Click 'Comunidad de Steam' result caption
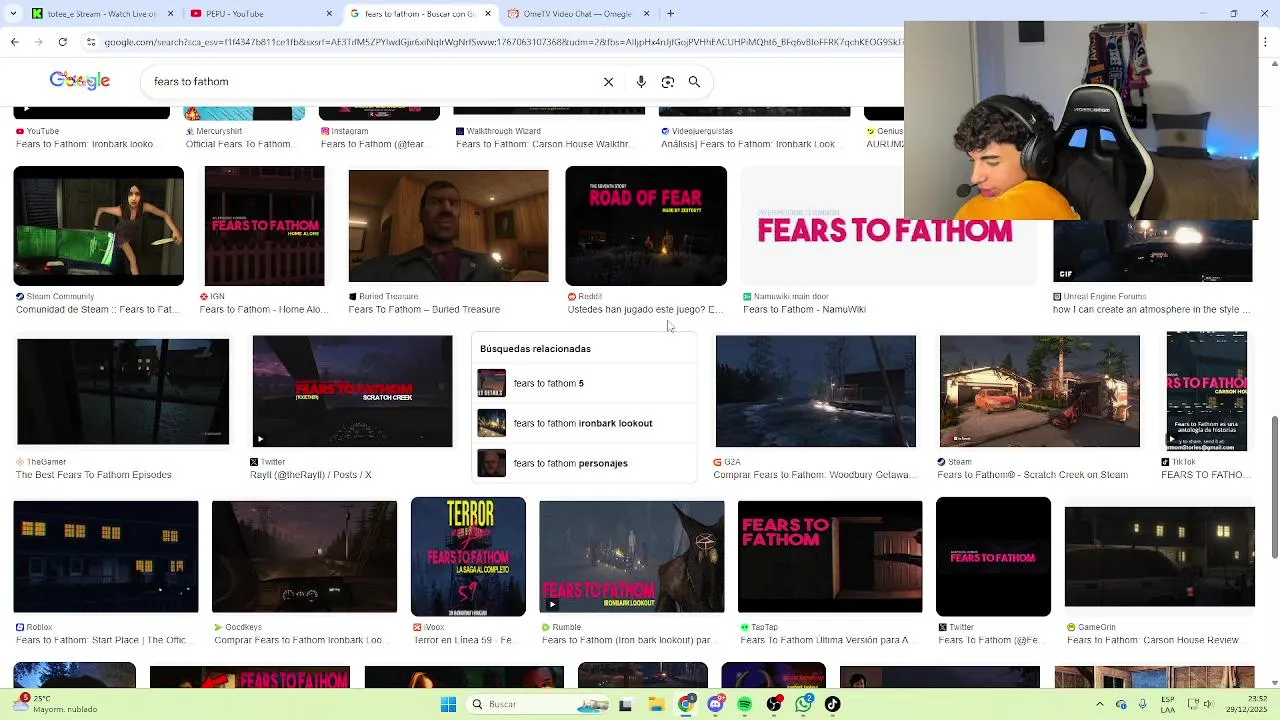Viewport: 1280px width, 720px height. [x=97, y=310]
